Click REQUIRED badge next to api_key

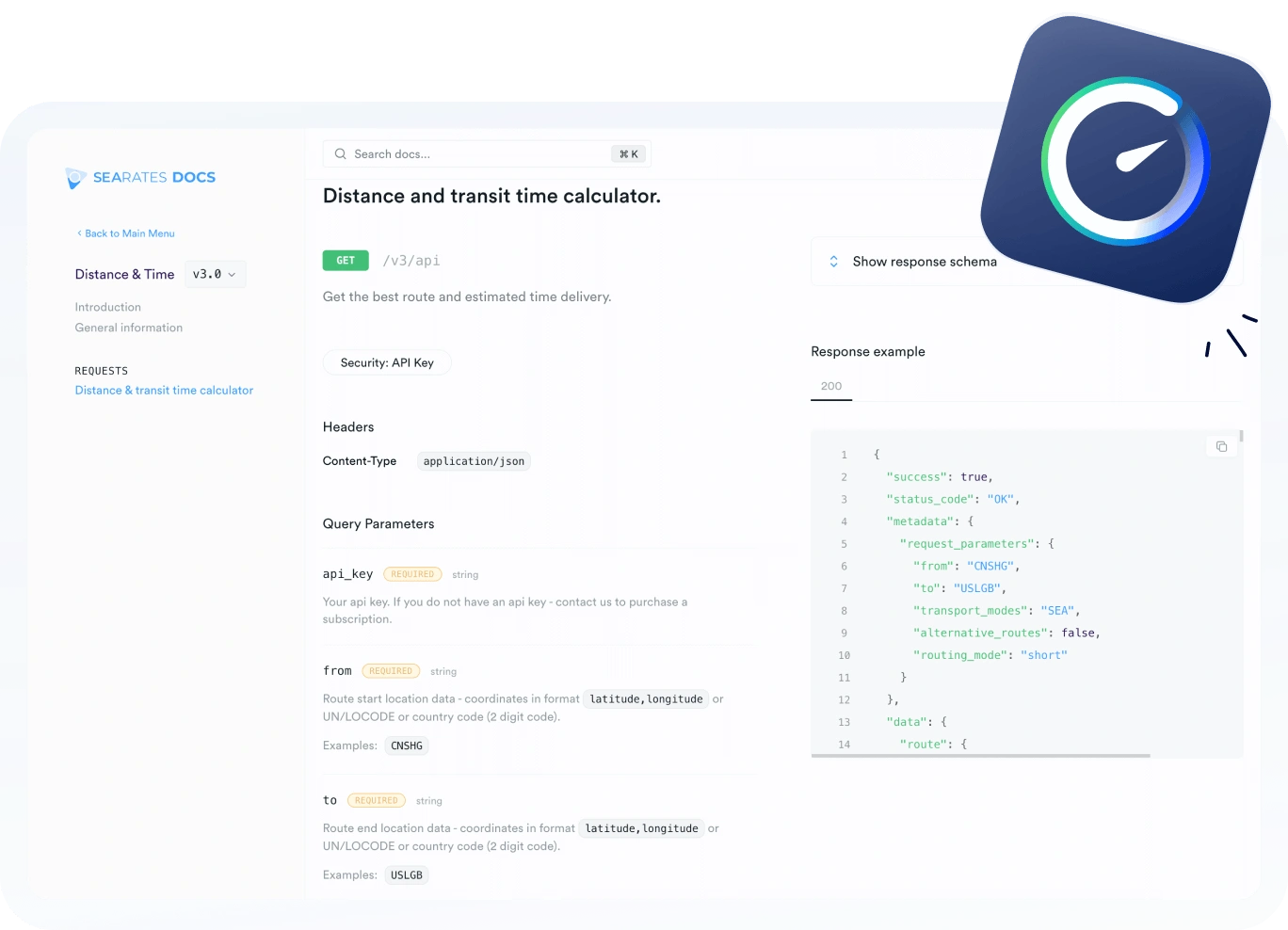pyautogui.click(x=412, y=574)
